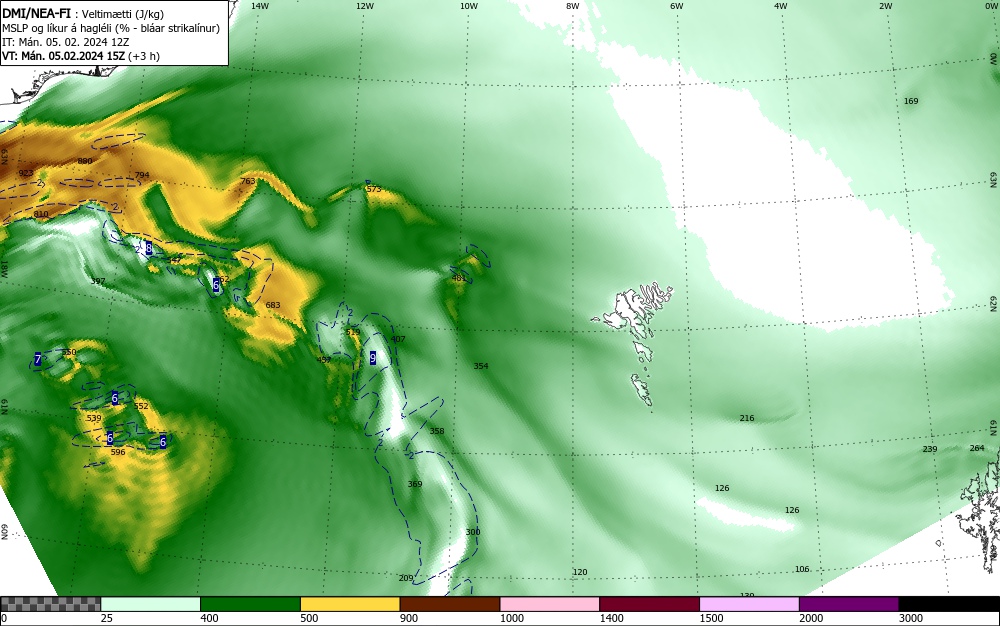This screenshot has width=1000, height=626.
Task: Select the CAPE value 264
Action: tap(977, 448)
